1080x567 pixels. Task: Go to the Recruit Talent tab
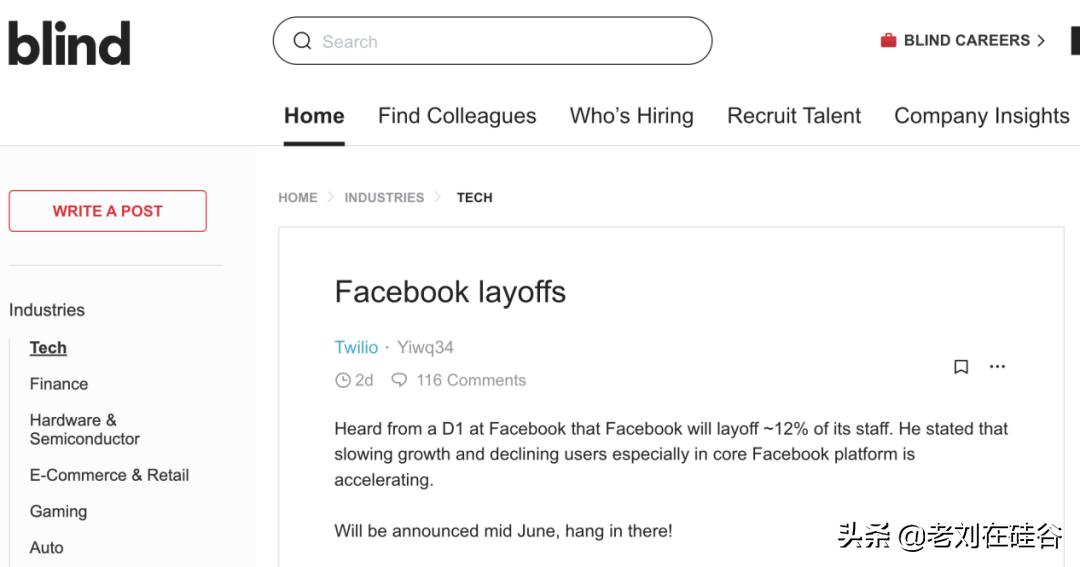point(794,116)
